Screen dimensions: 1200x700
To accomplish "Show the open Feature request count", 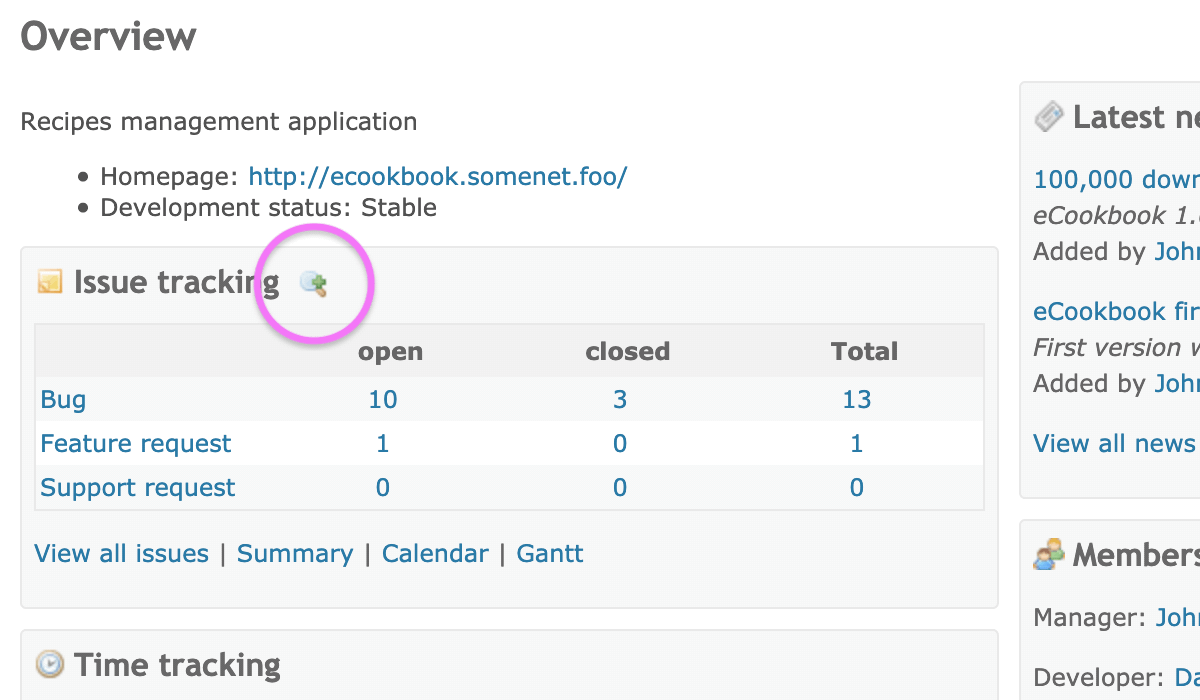I will [383, 444].
